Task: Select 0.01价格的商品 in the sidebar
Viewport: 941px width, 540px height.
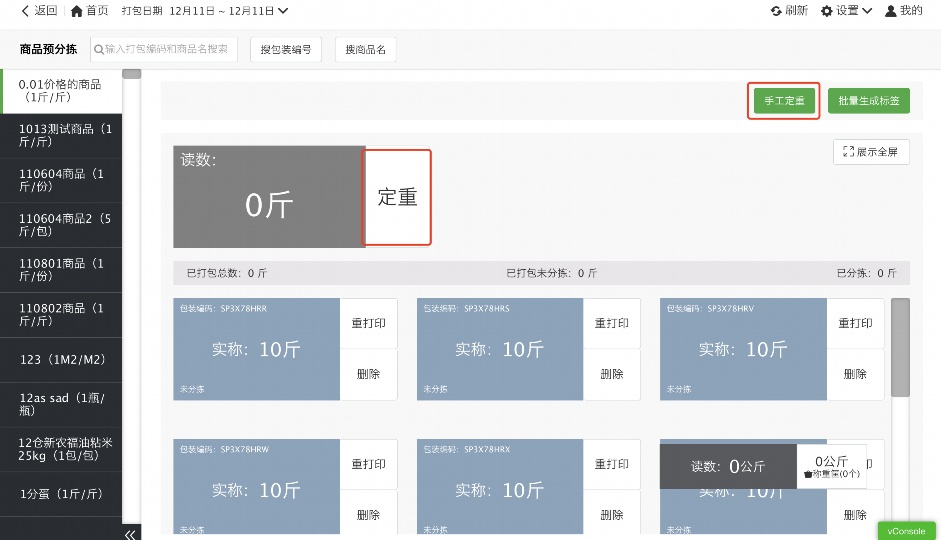Action: [x=61, y=91]
